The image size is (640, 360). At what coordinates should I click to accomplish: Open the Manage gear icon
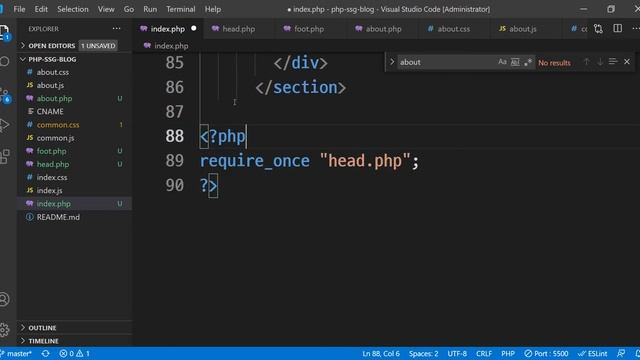tap(4, 329)
